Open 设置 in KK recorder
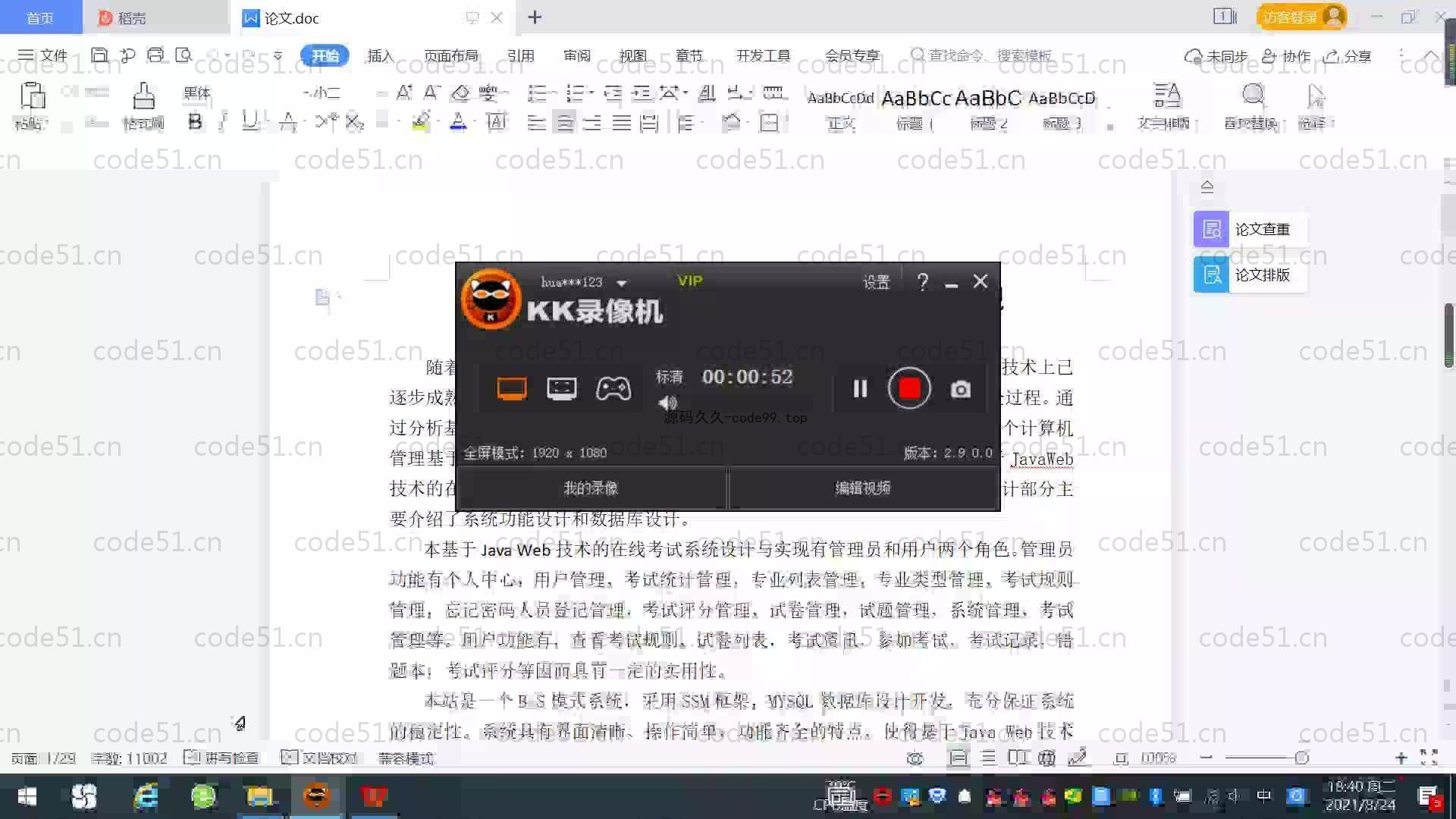Image resolution: width=1456 pixels, height=819 pixels. coord(876,282)
